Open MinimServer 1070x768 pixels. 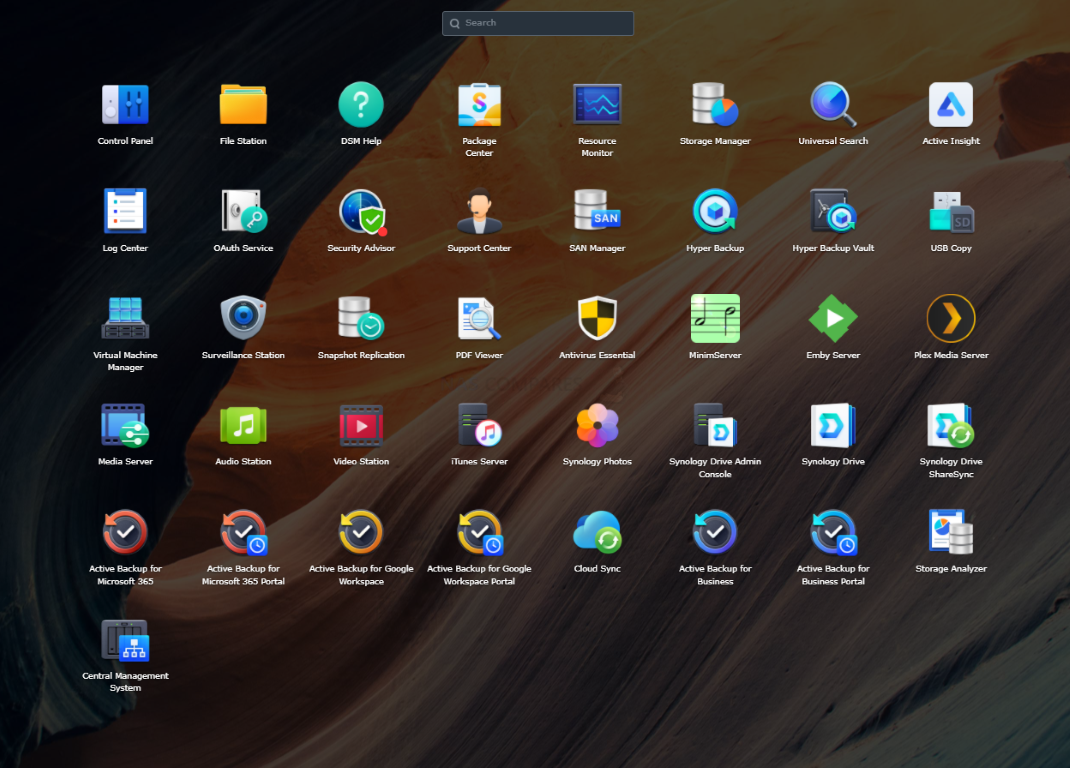click(715, 318)
